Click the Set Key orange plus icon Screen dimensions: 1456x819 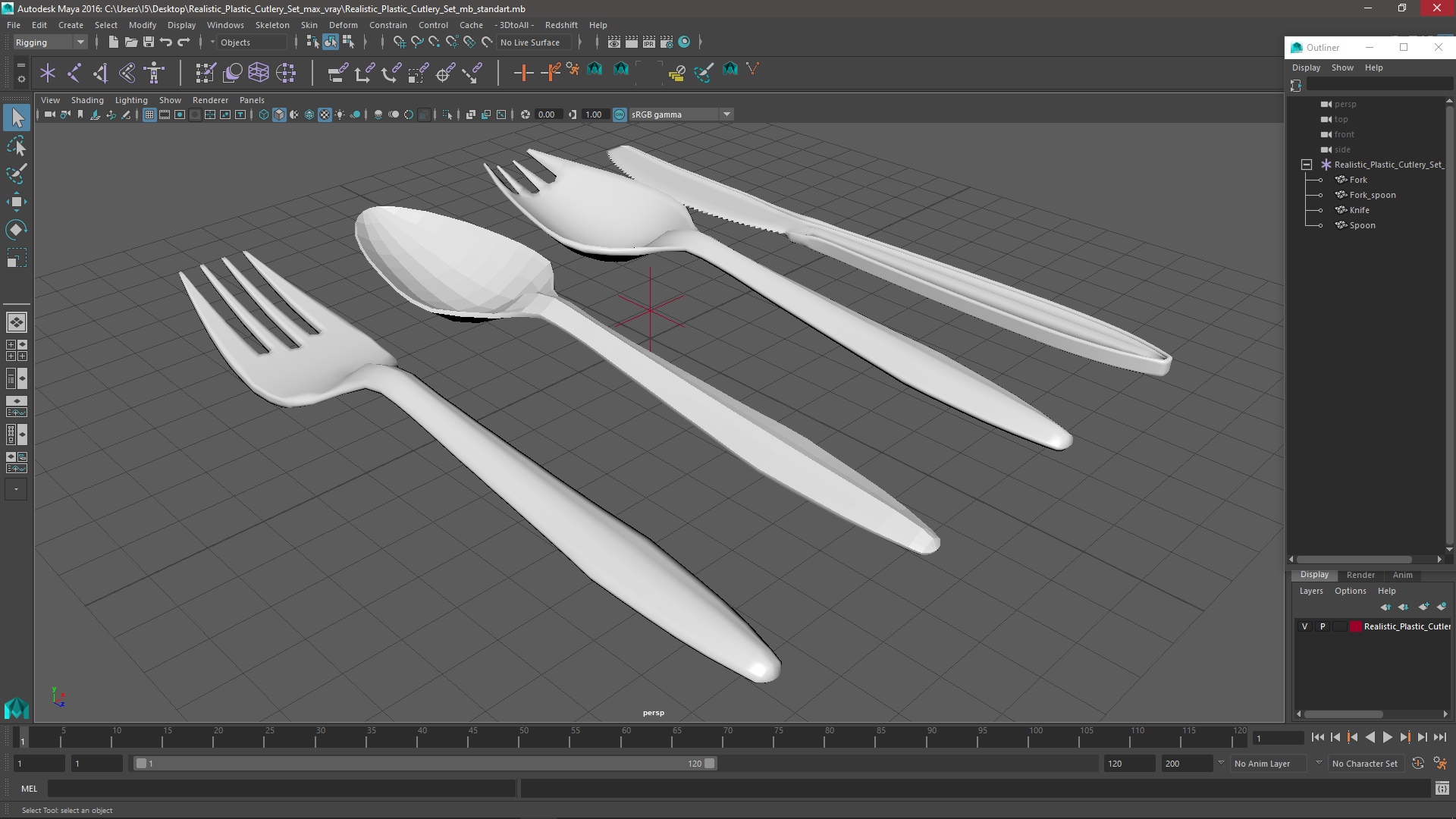pos(523,73)
